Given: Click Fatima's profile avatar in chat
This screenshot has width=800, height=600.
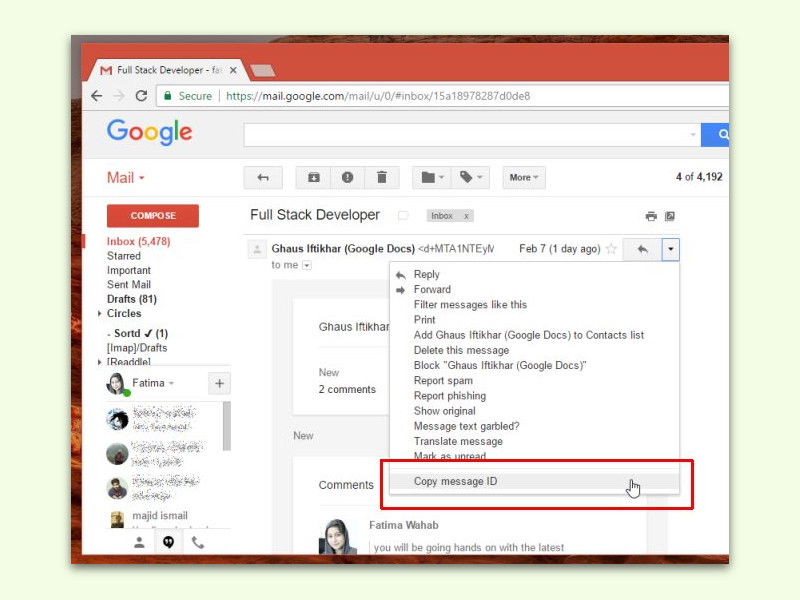Looking at the screenshot, I should 117,384.
